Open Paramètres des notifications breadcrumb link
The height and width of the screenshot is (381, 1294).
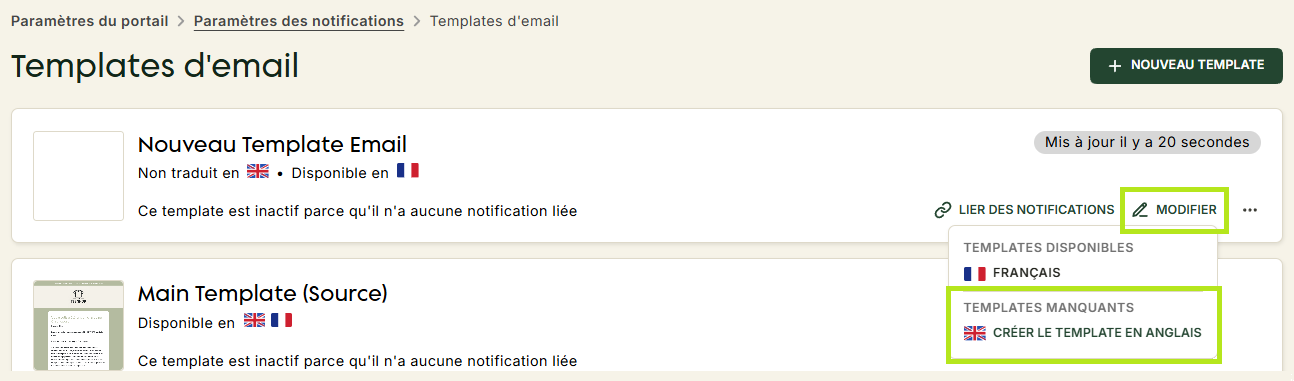pos(299,20)
